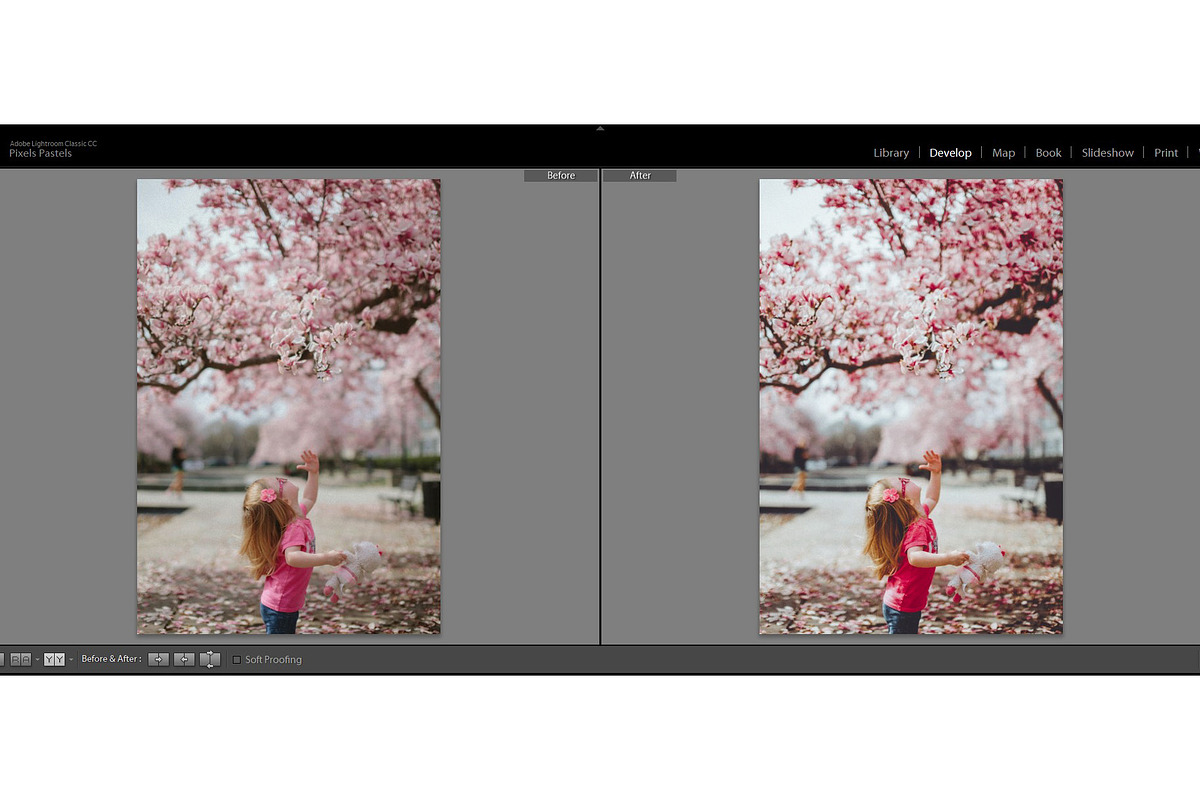Switch to the Develop module

click(950, 153)
